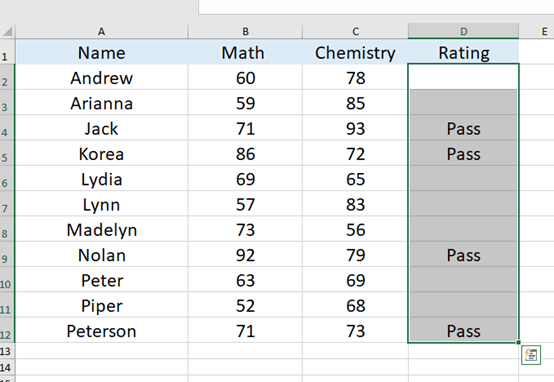This screenshot has width=554, height=382.
Task: Click Jack's Chemistry score 93
Action: [355, 128]
